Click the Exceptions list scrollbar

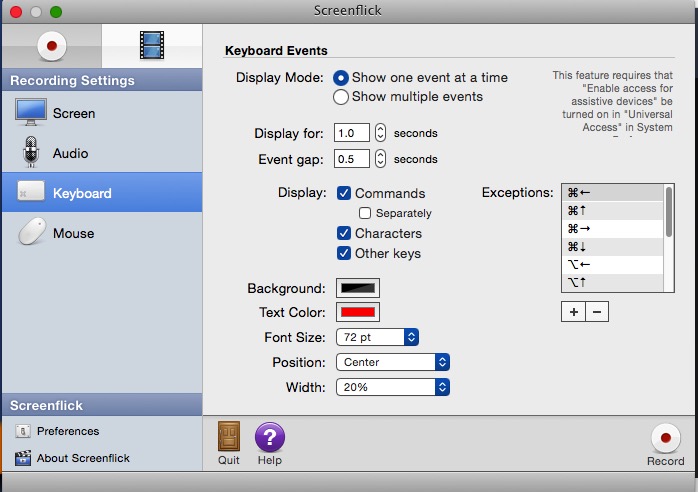tap(669, 212)
